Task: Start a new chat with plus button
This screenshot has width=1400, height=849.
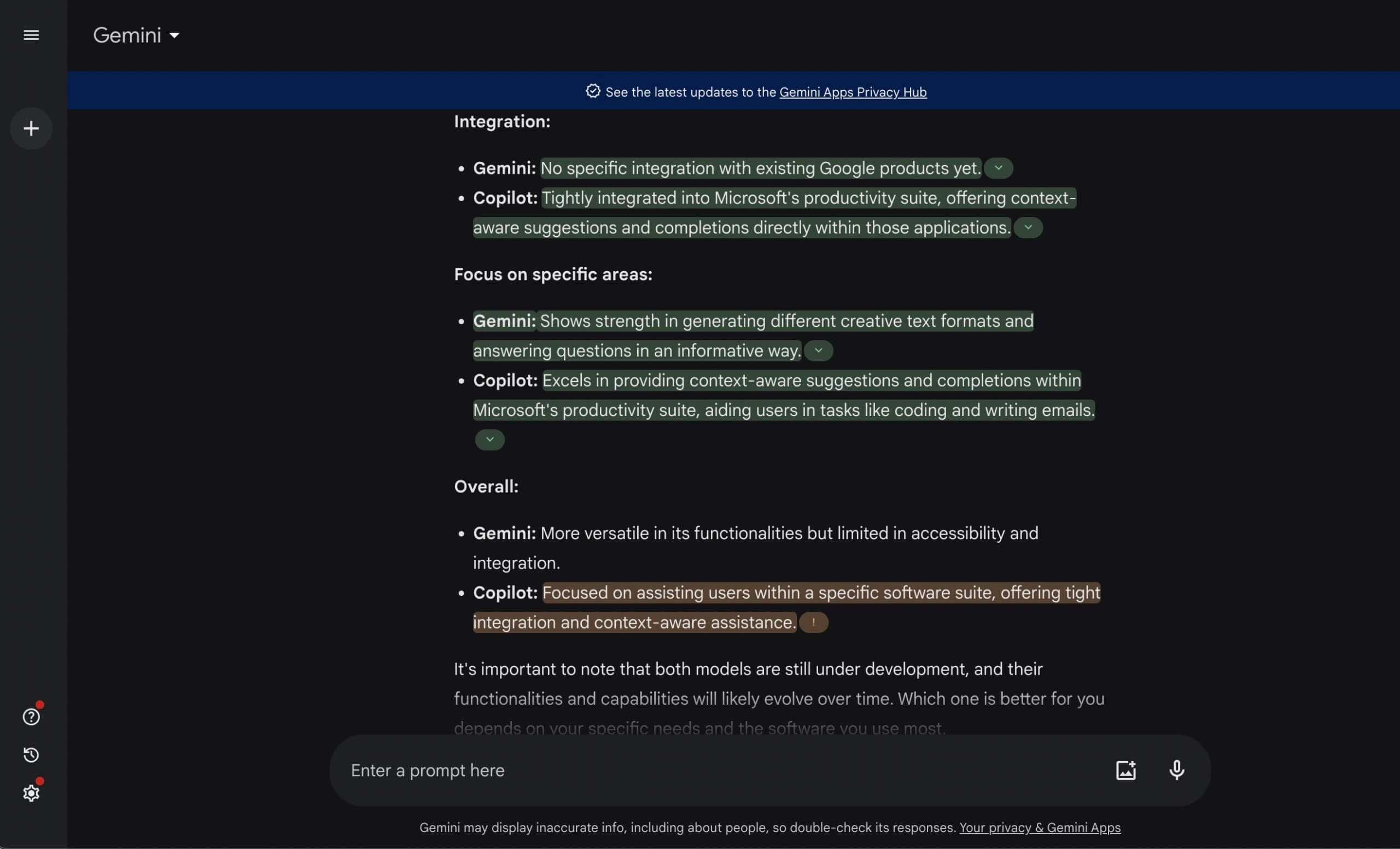Action: tap(31, 128)
